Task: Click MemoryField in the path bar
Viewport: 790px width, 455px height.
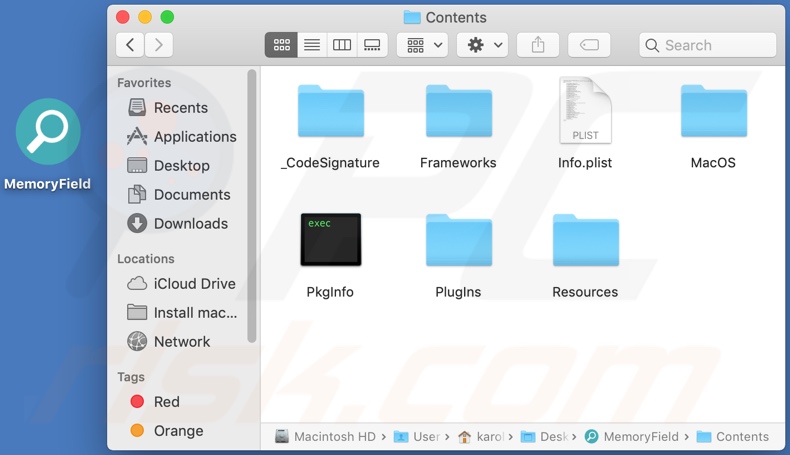Action: [640, 437]
